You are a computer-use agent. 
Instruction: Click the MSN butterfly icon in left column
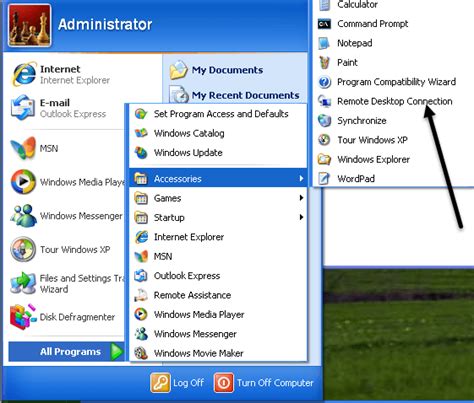pyautogui.click(x=23, y=148)
